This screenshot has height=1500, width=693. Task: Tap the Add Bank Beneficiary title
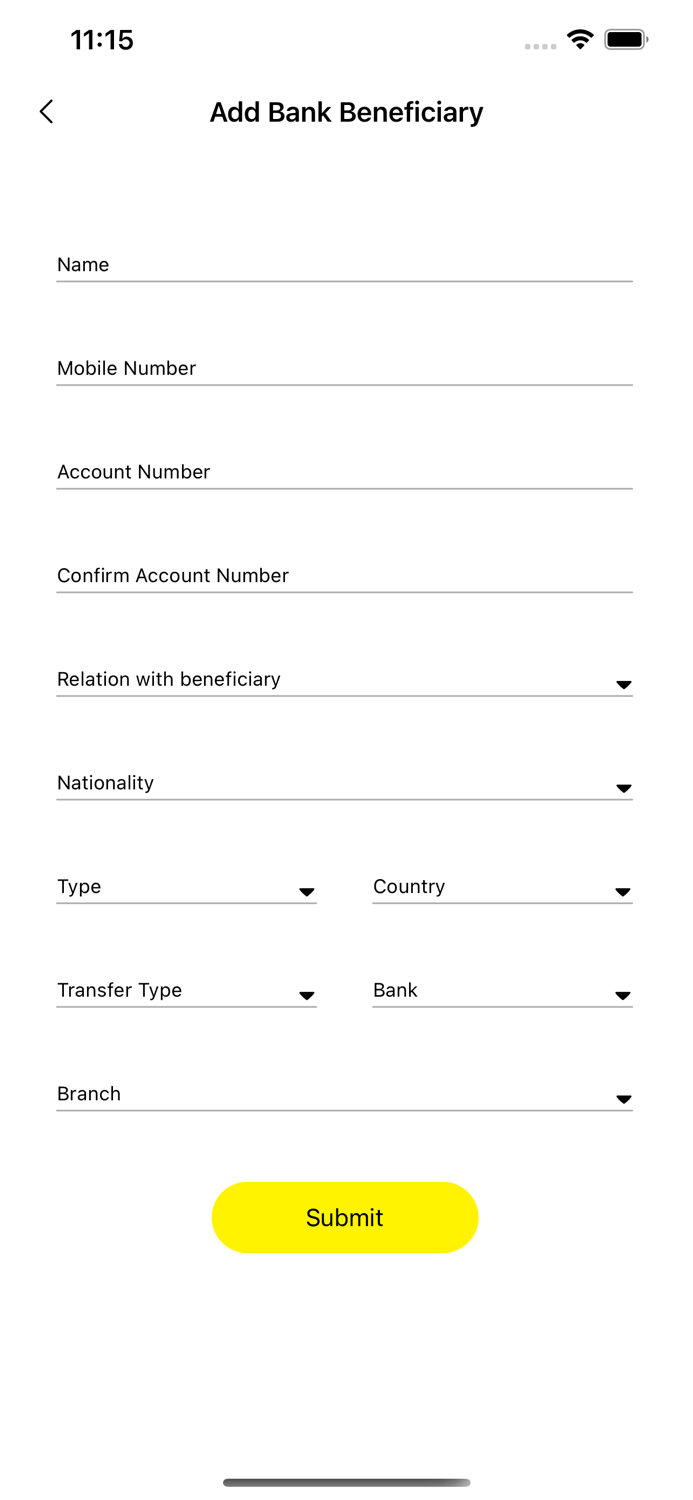(x=346, y=112)
